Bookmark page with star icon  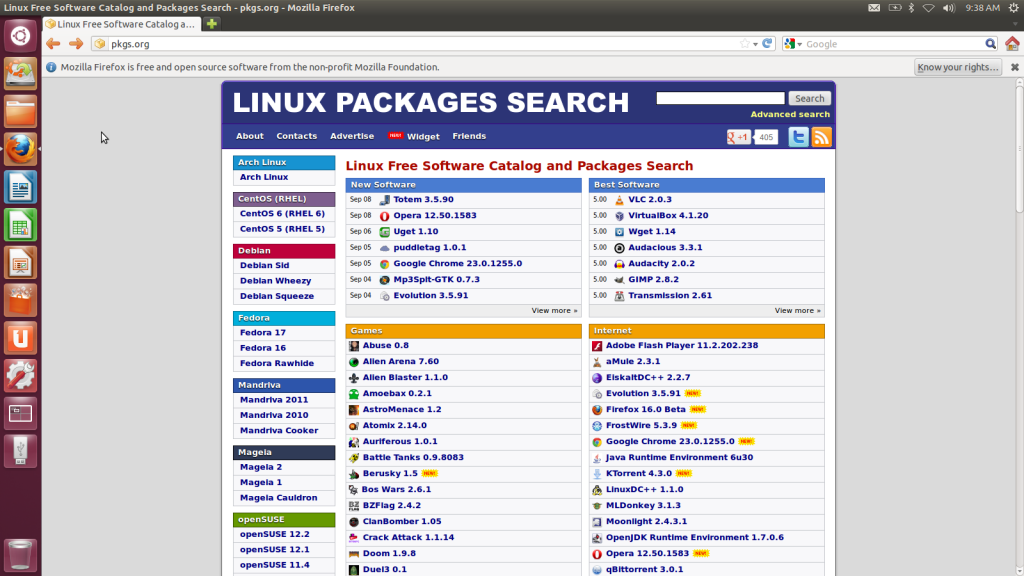pyautogui.click(x=744, y=44)
